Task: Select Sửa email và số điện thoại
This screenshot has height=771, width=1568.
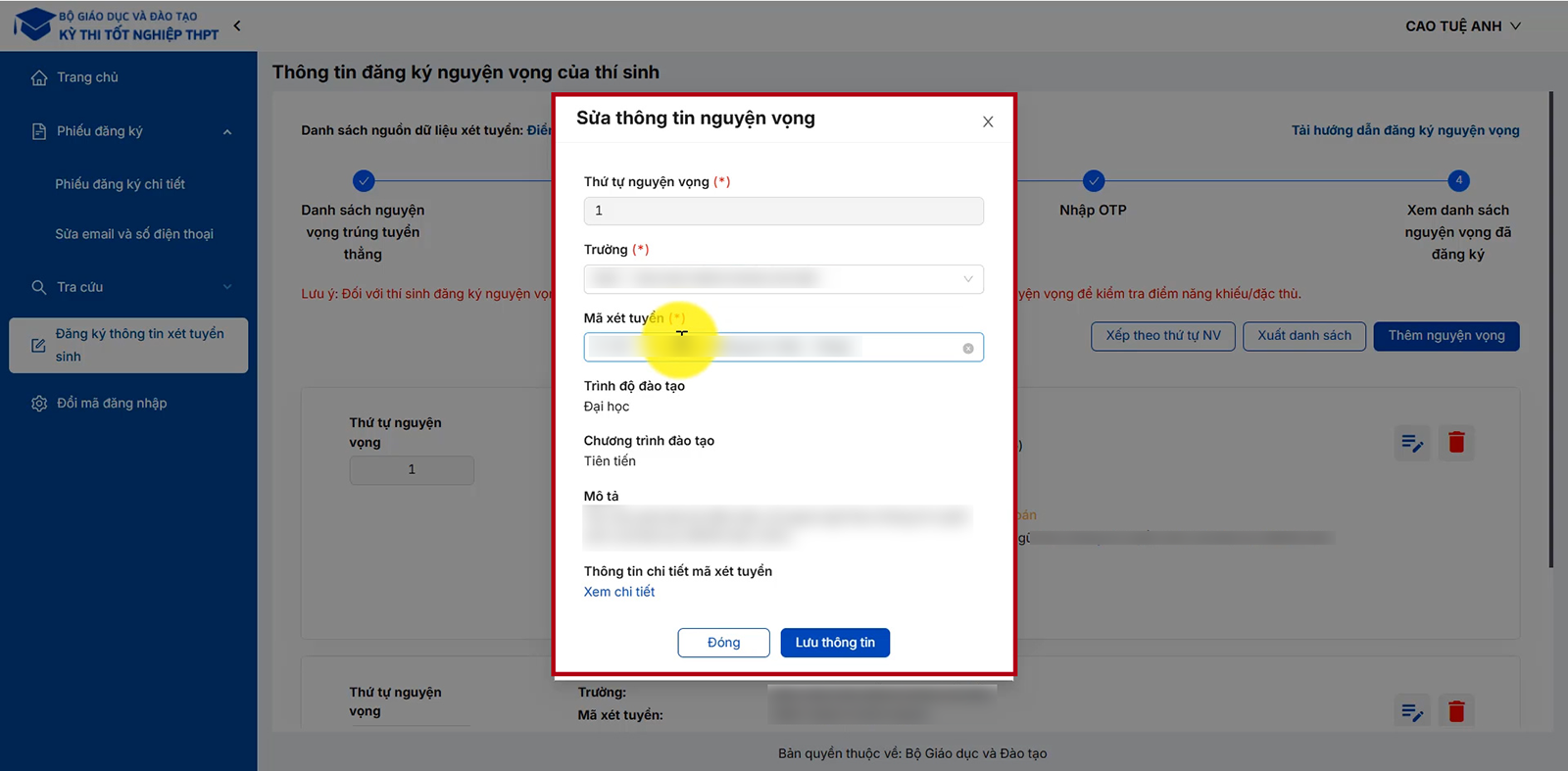Action: click(x=134, y=234)
